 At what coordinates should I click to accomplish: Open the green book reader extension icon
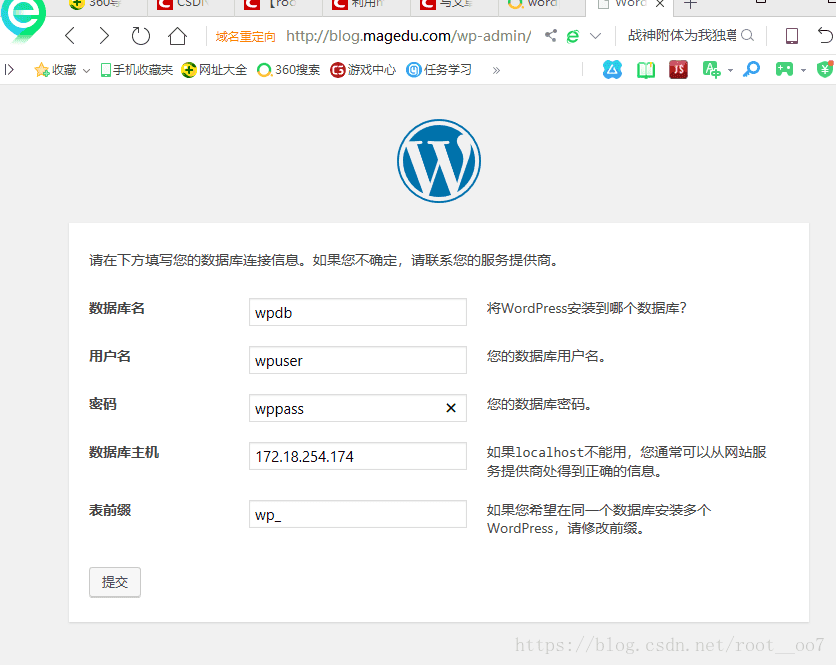[646, 70]
